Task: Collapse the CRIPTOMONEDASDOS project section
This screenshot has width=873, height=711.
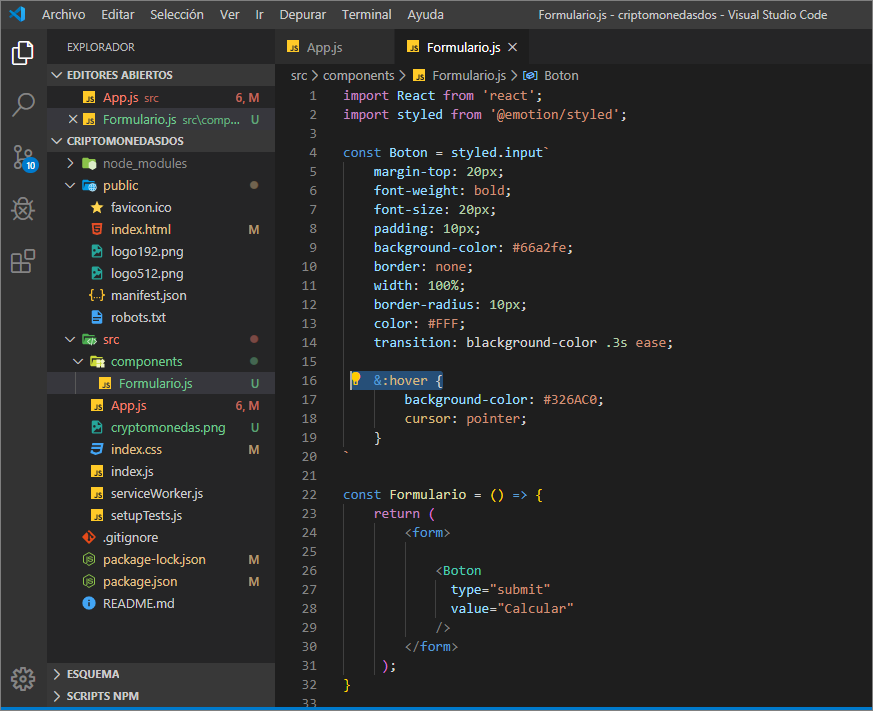Action: [57, 141]
